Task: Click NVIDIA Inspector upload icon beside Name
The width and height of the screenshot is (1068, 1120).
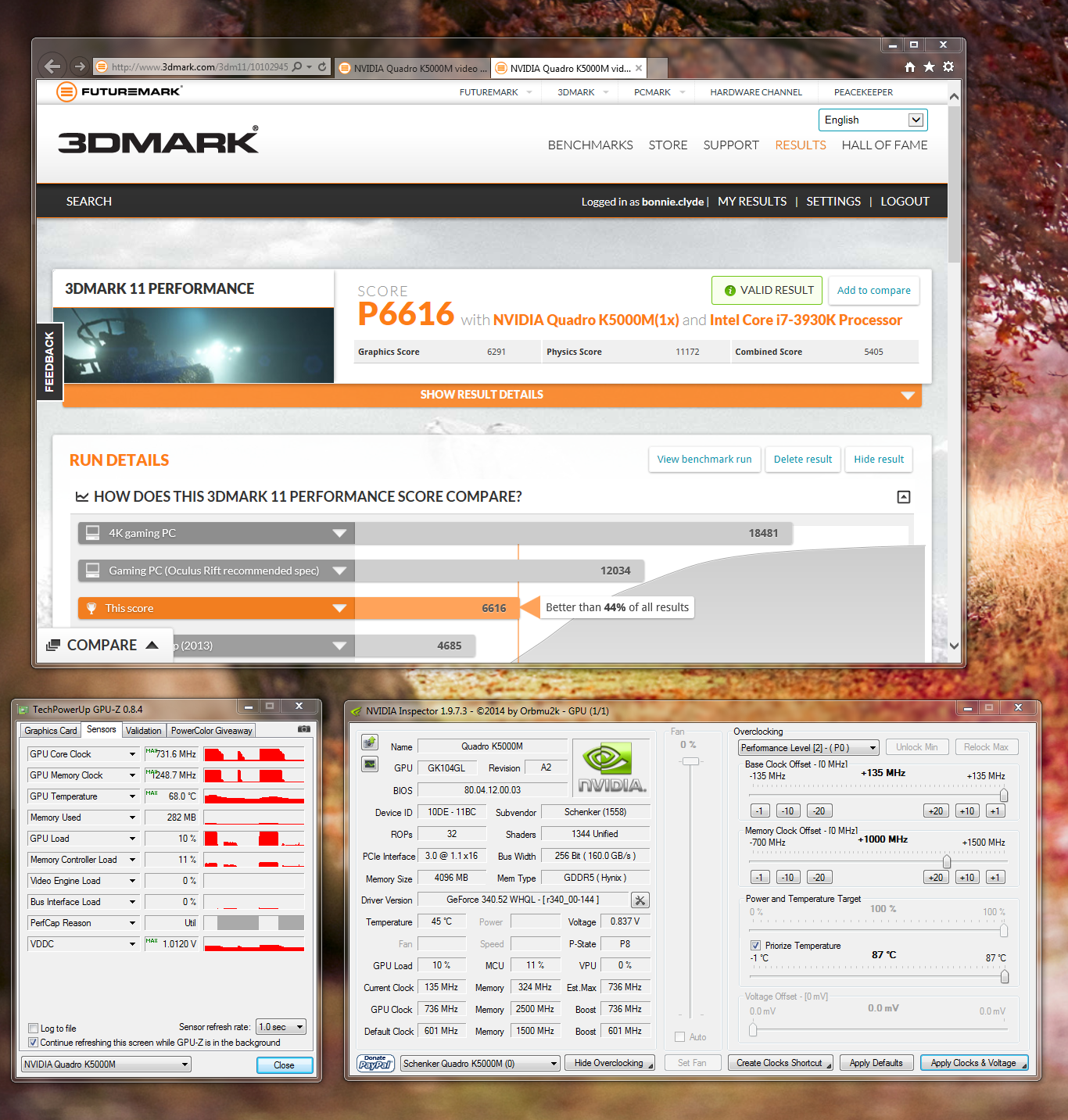Action: pyautogui.click(x=370, y=742)
